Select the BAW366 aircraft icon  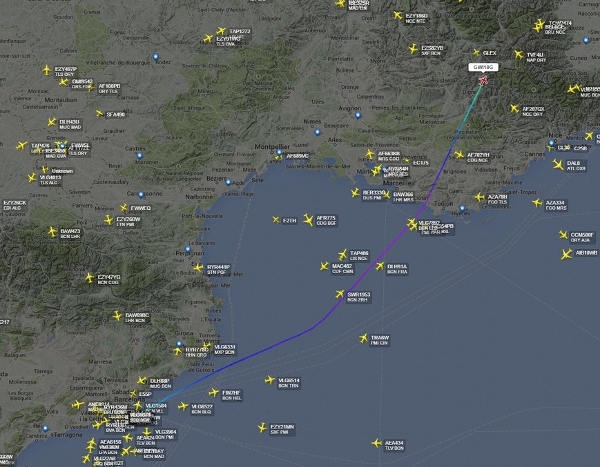[x=387, y=195]
